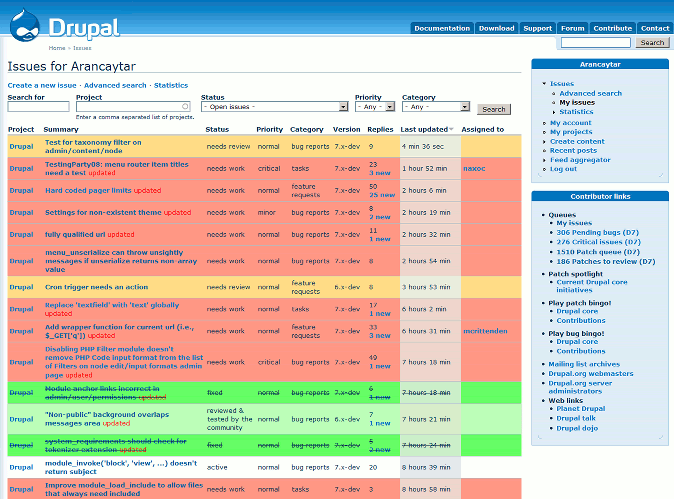Go to the Support tab
Screen dimensions: 674x499
537,28
